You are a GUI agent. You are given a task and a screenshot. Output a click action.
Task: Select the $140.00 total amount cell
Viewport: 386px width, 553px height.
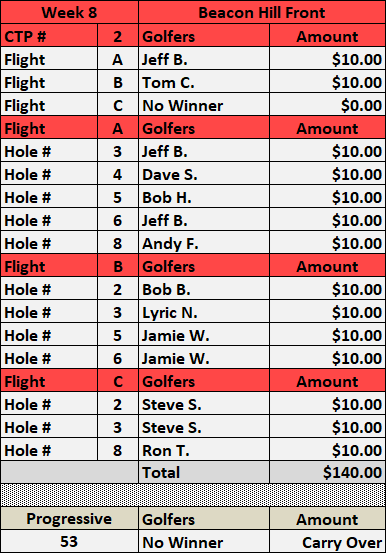327,472
